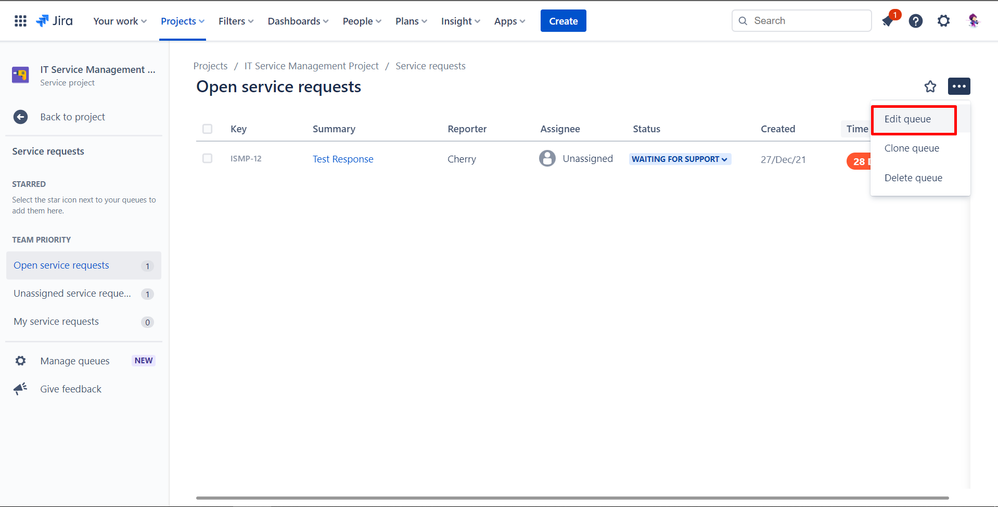The image size is (998, 507).
Task: Click the Projects breadcrumb link
Action: (x=210, y=66)
